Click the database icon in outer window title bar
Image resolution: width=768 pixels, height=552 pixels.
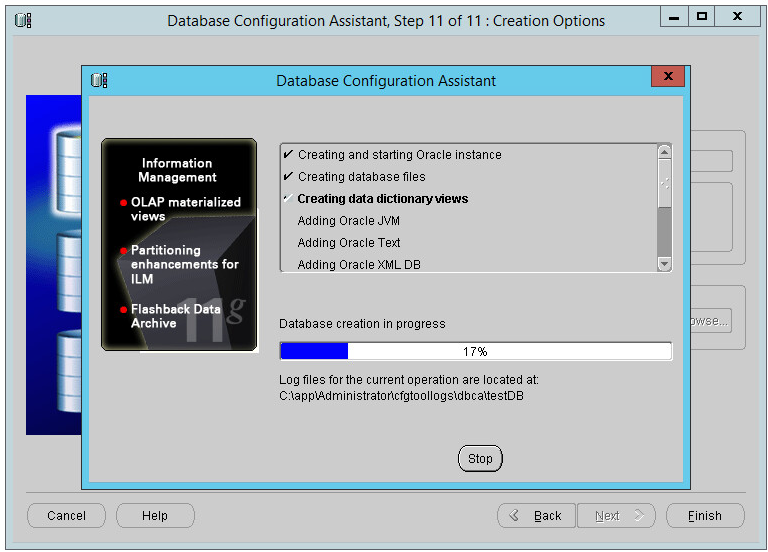(x=23, y=21)
